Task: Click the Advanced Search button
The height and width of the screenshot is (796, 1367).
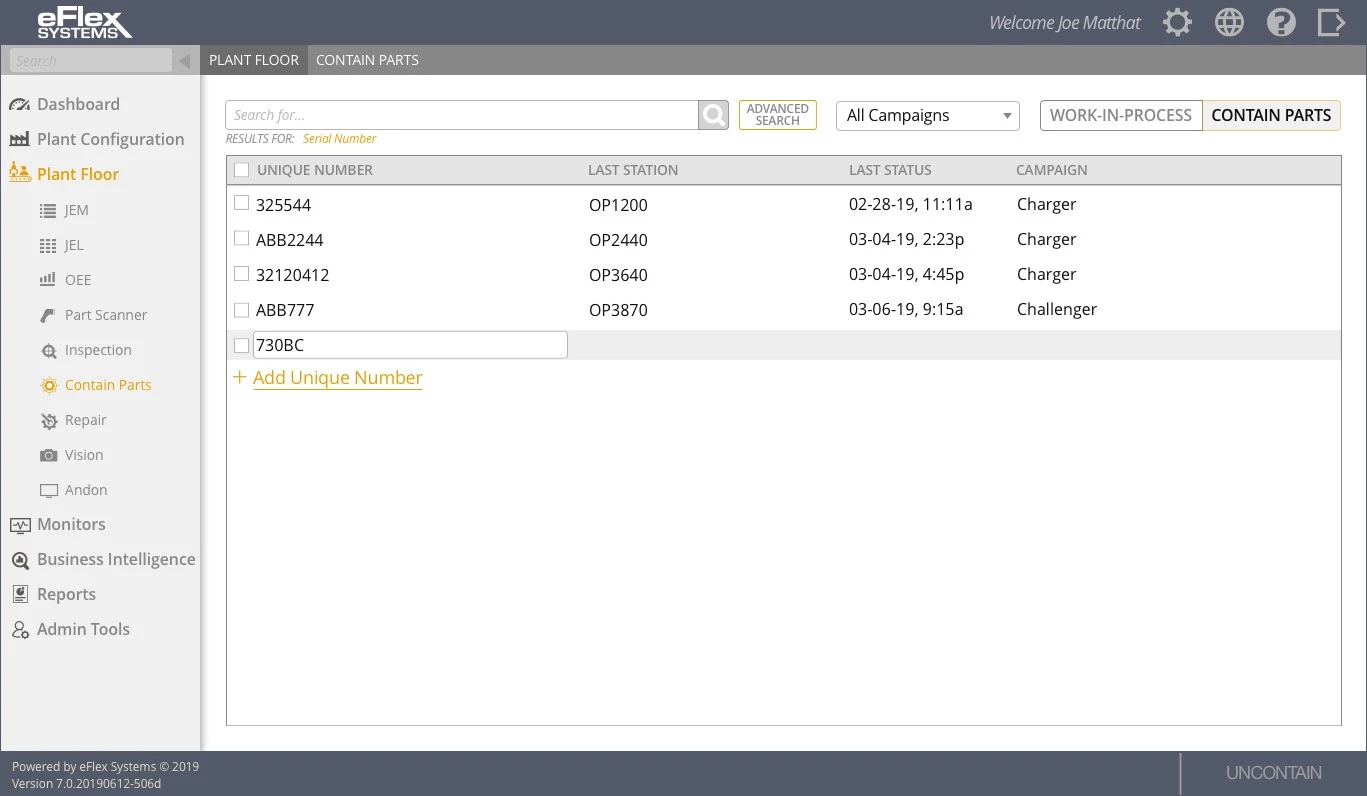Action: tap(777, 115)
